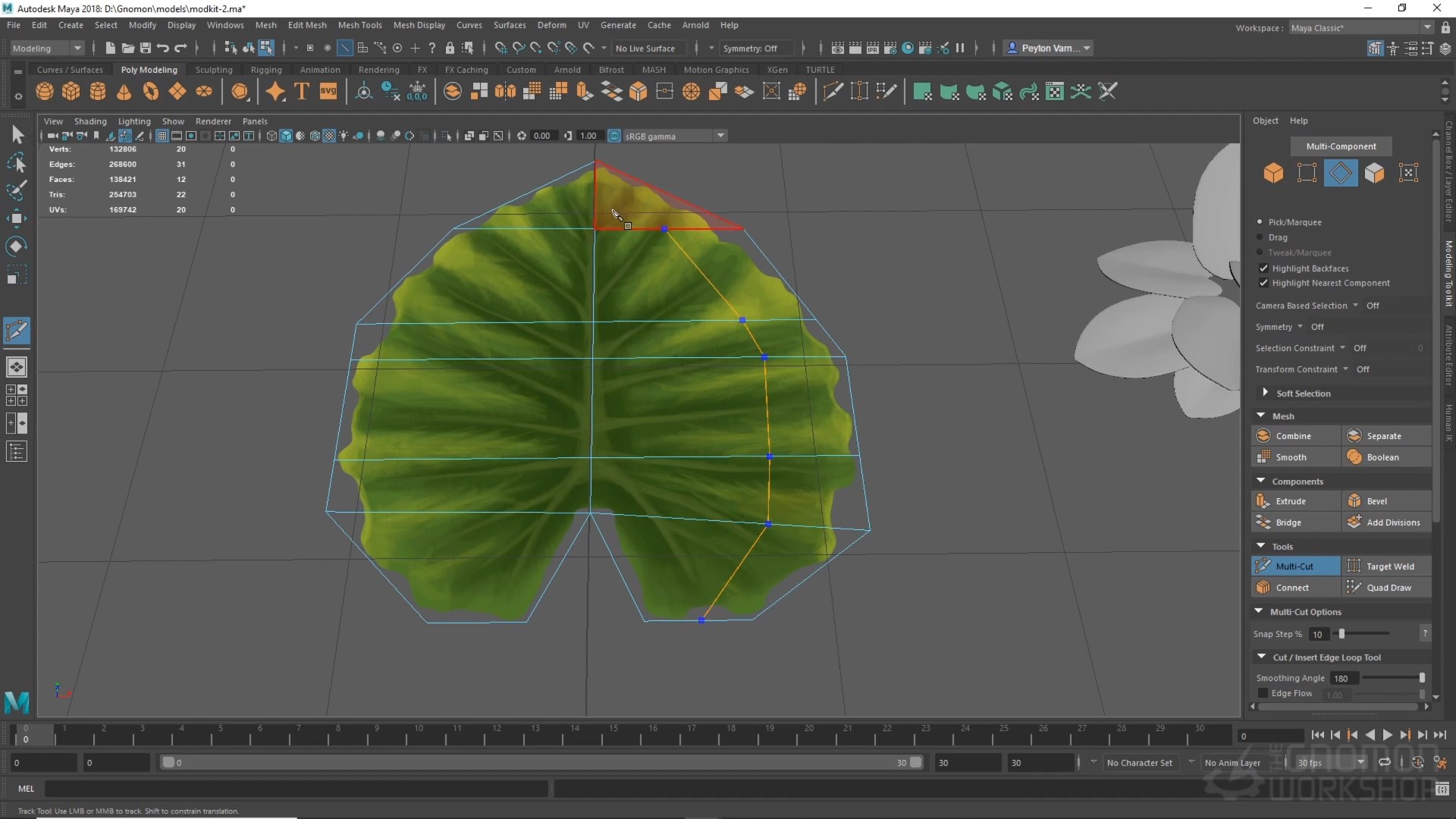Click the Extrude component button

coord(1291,501)
